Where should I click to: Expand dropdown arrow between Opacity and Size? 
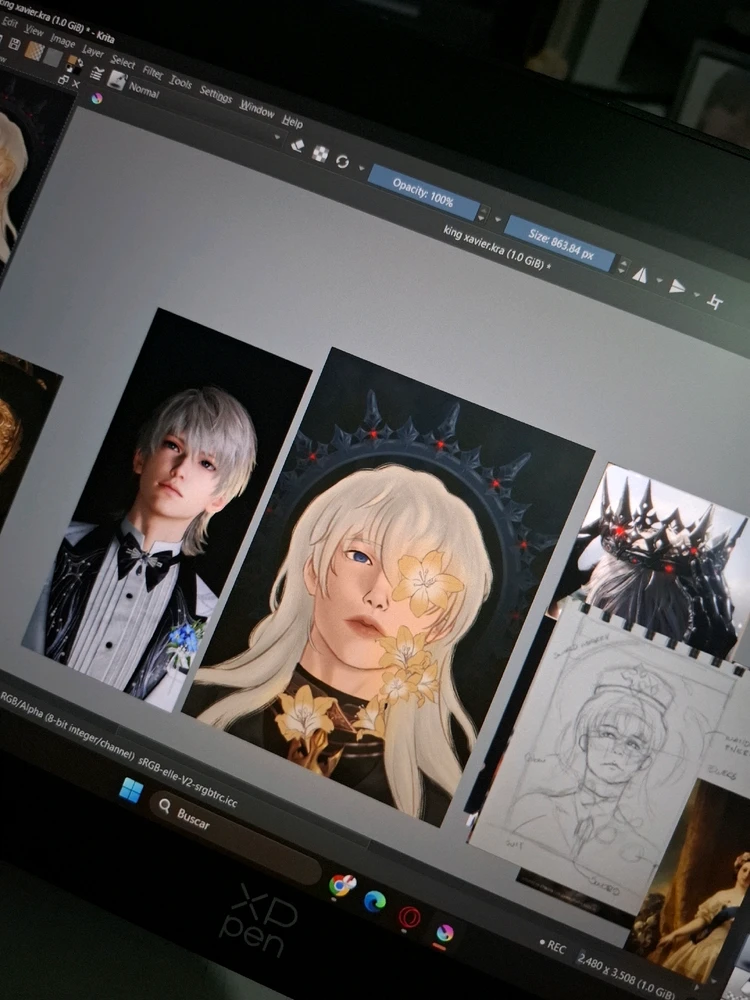497,219
